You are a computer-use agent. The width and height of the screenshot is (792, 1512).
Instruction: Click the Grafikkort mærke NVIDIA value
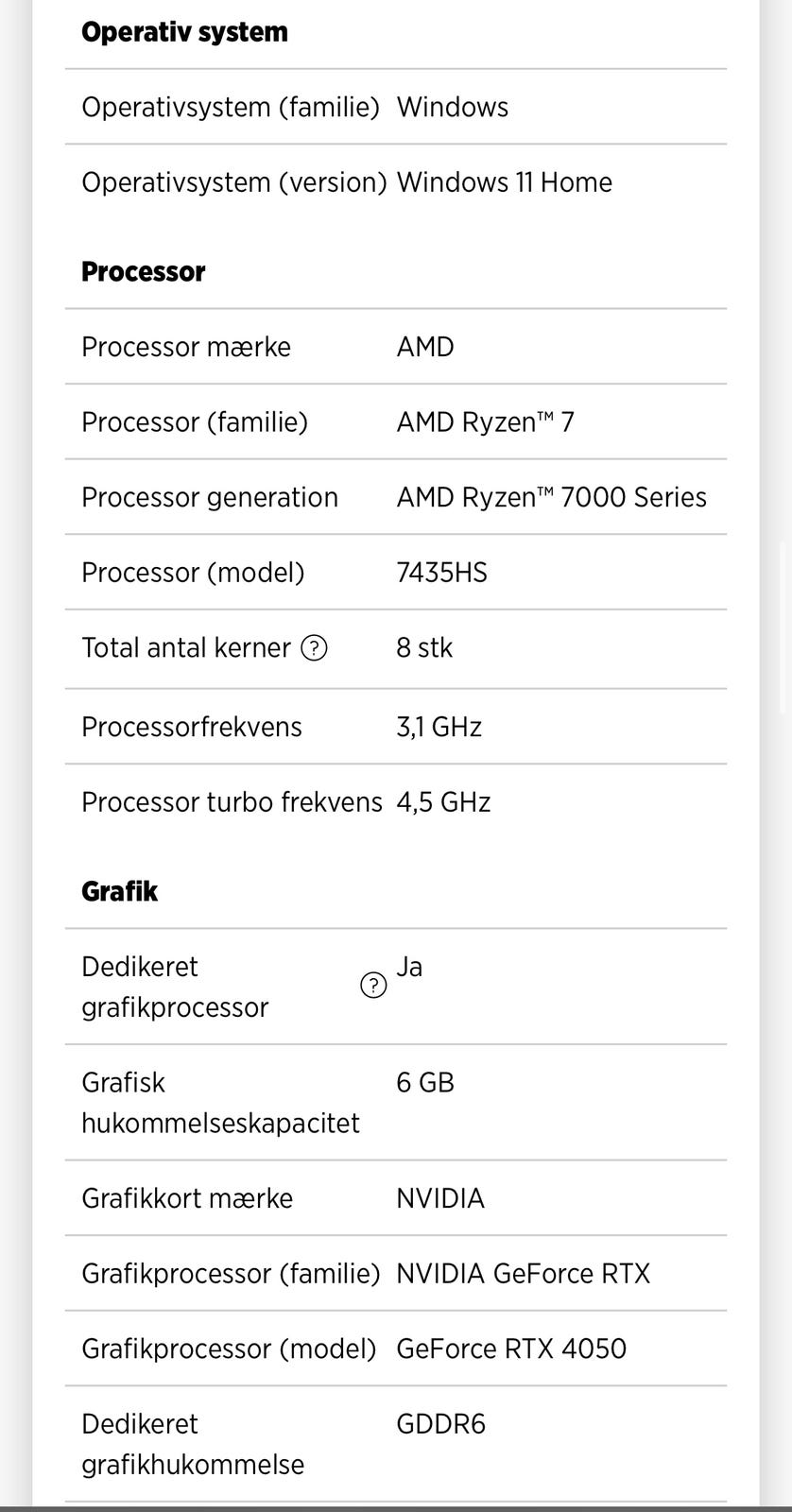[x=440, y=1198]
